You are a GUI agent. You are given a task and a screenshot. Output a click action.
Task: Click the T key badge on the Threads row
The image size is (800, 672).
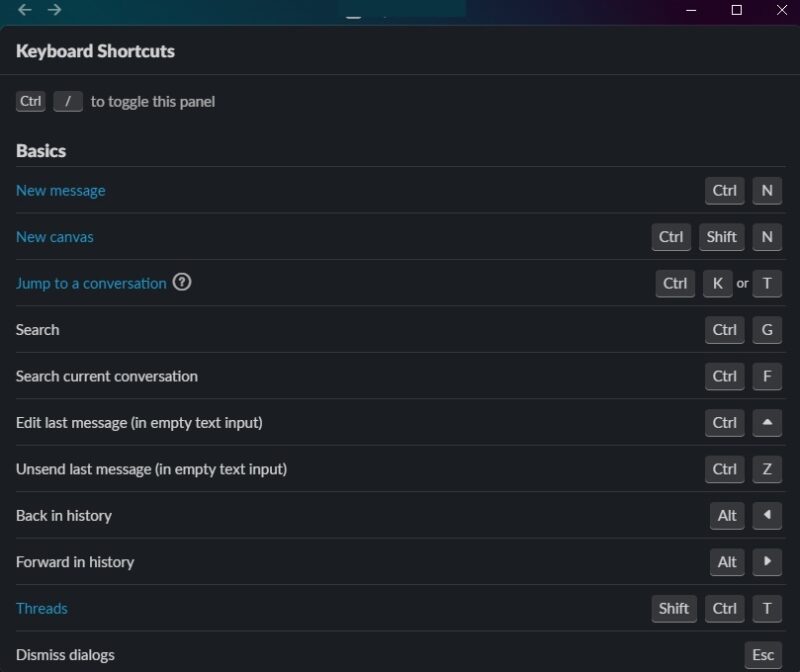[767, 608]
